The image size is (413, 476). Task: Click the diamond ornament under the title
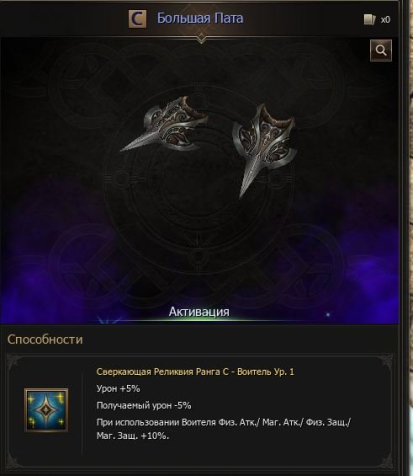pos(201,38)
